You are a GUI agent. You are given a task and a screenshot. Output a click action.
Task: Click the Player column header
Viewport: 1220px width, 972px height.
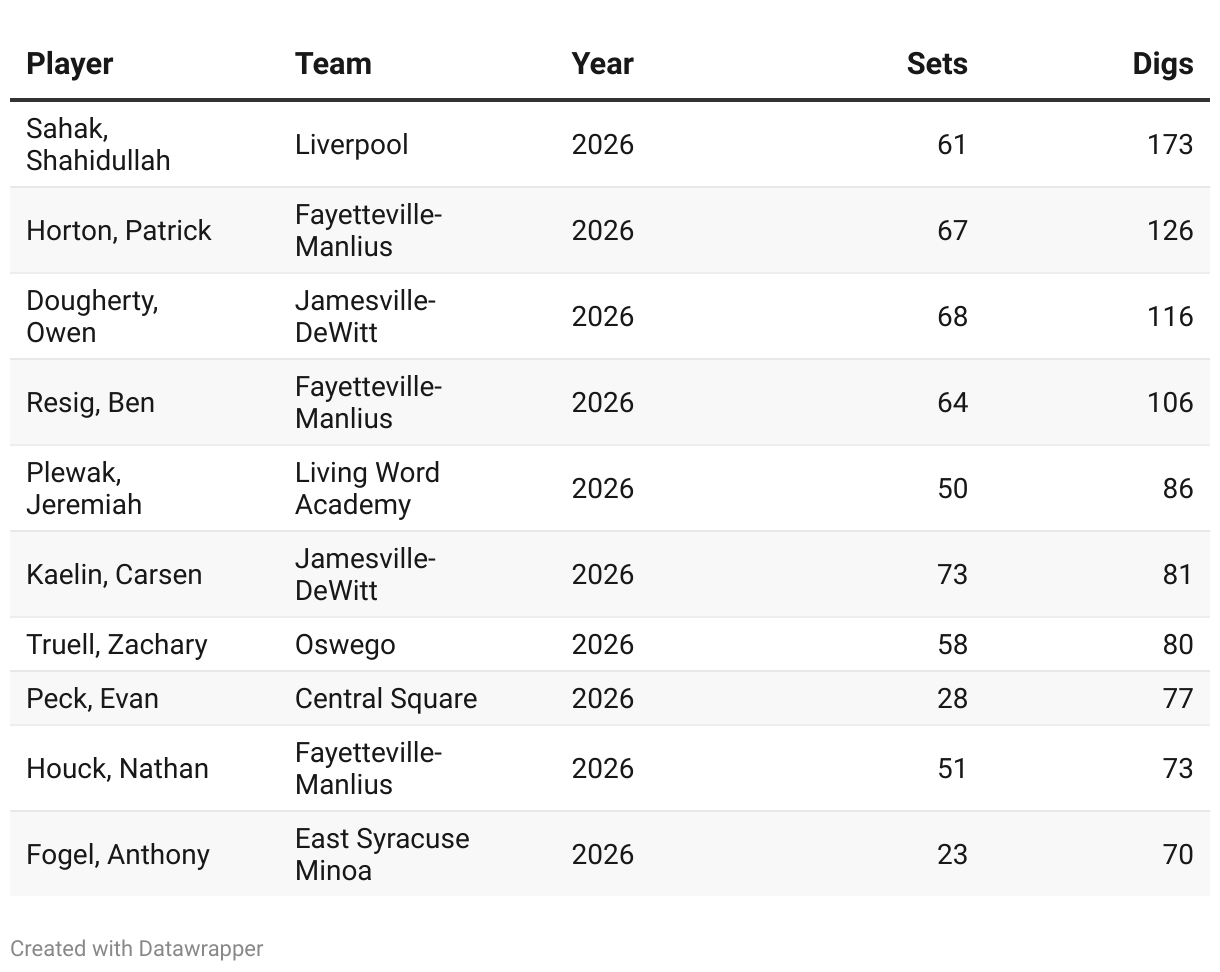[x=69, y=64]
